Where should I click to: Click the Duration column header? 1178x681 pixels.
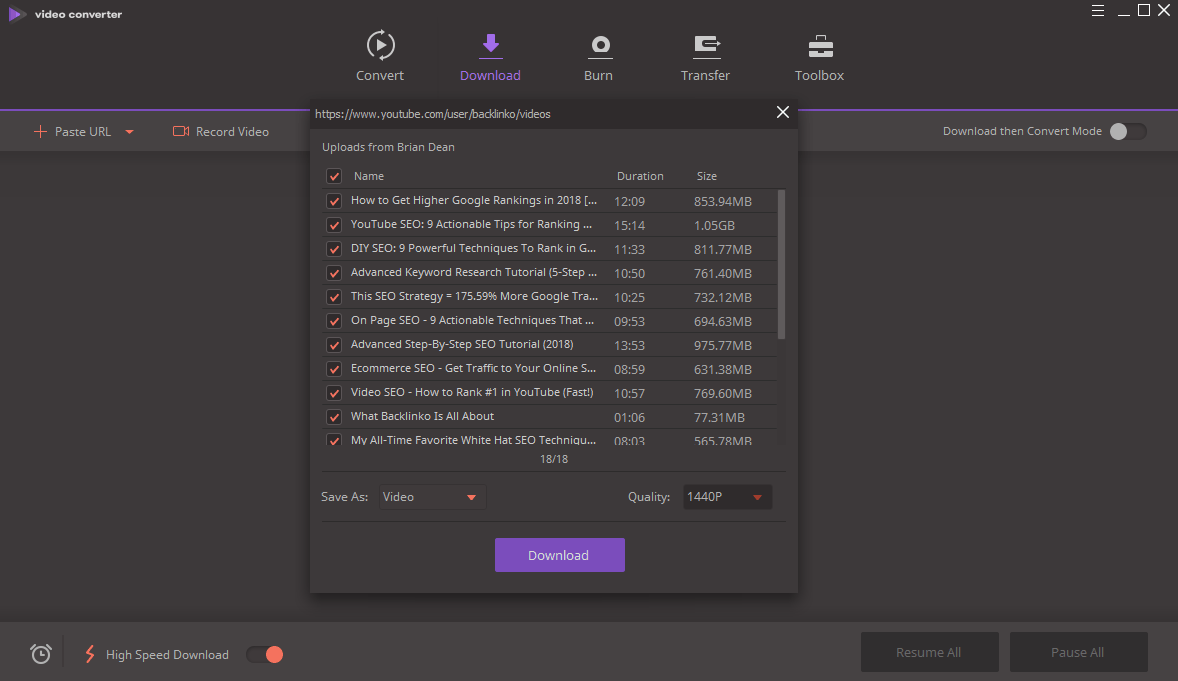640,176
